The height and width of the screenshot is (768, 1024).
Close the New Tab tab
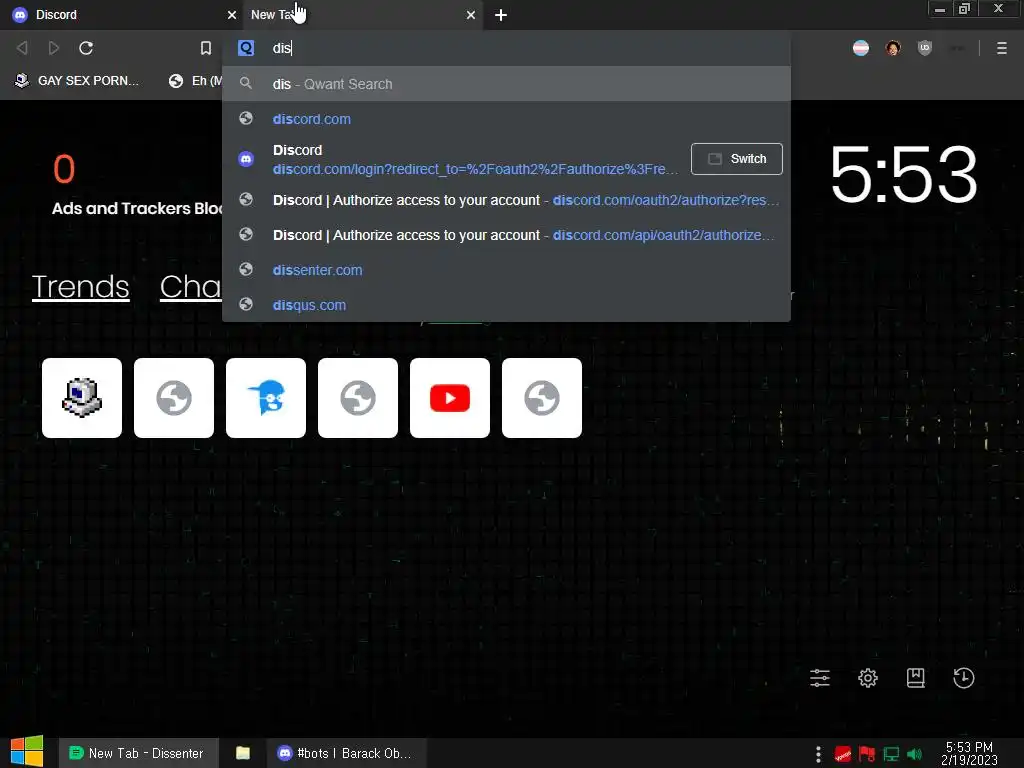[471, 15]
